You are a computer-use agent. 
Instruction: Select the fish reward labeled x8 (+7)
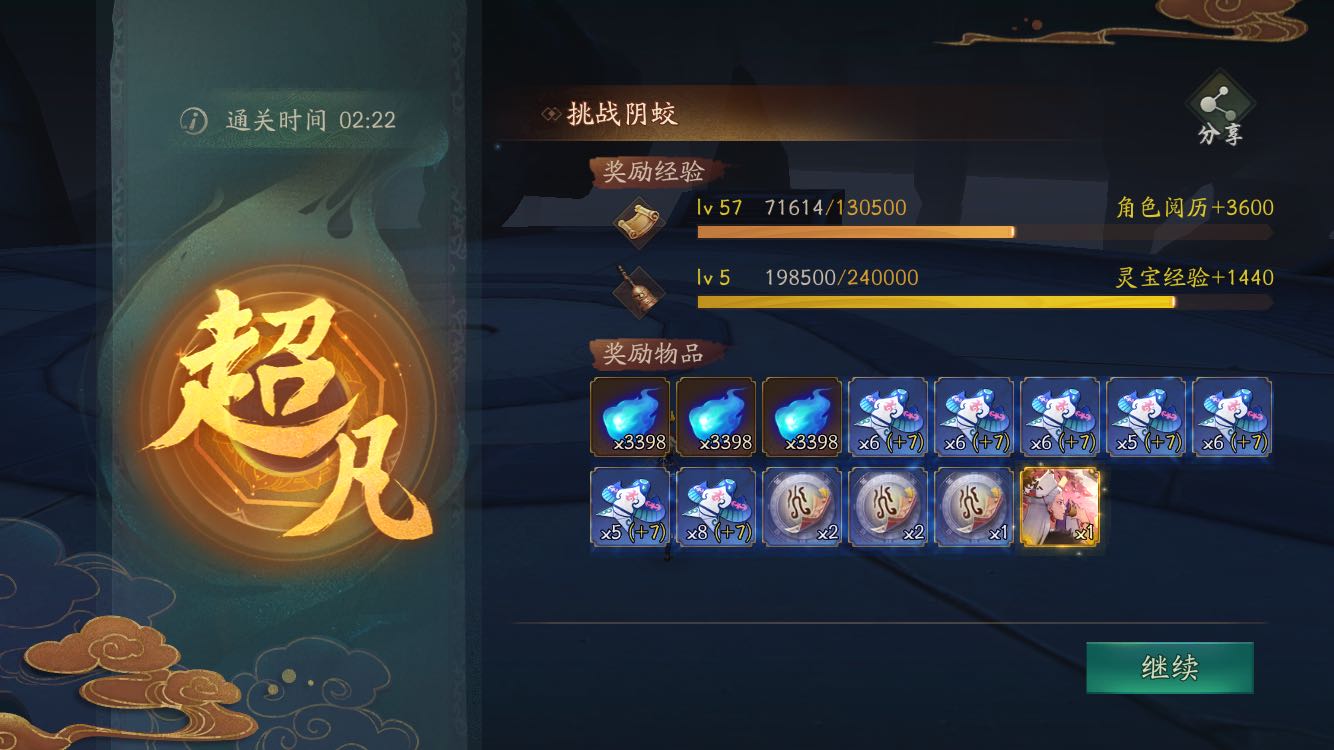click(716, 507)
